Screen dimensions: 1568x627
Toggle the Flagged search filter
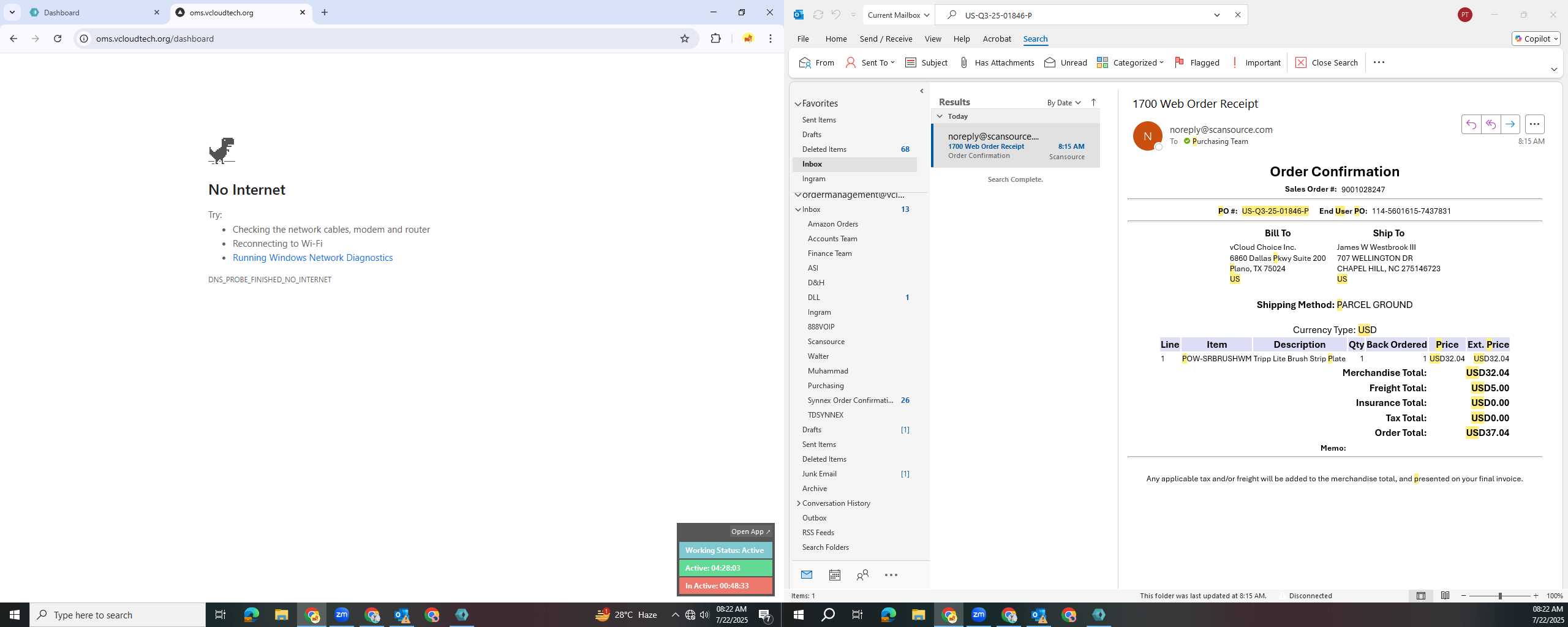[x=1197, y=62]
